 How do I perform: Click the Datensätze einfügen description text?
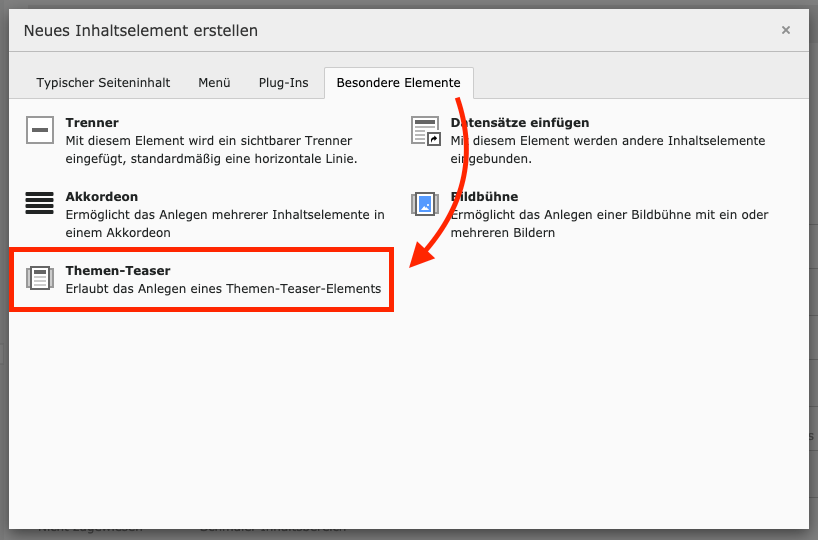(x=607, y=150)
